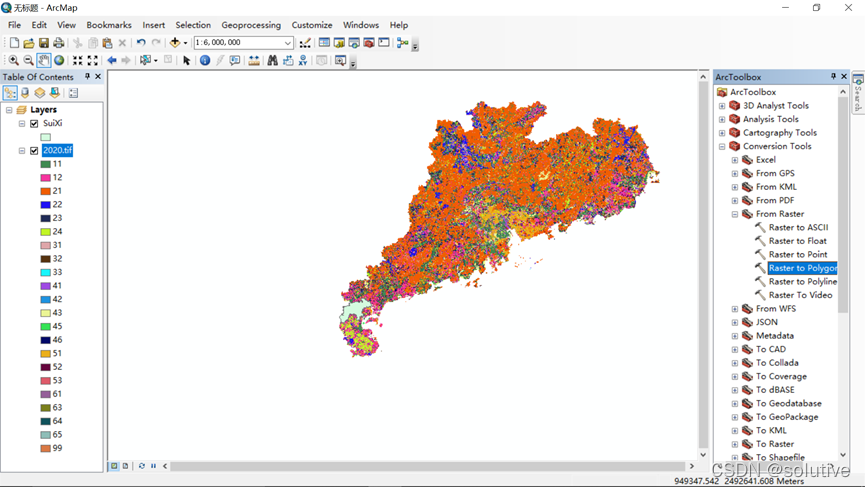
Task: Activate the Identify tool
Action: [x=204, y=61]
